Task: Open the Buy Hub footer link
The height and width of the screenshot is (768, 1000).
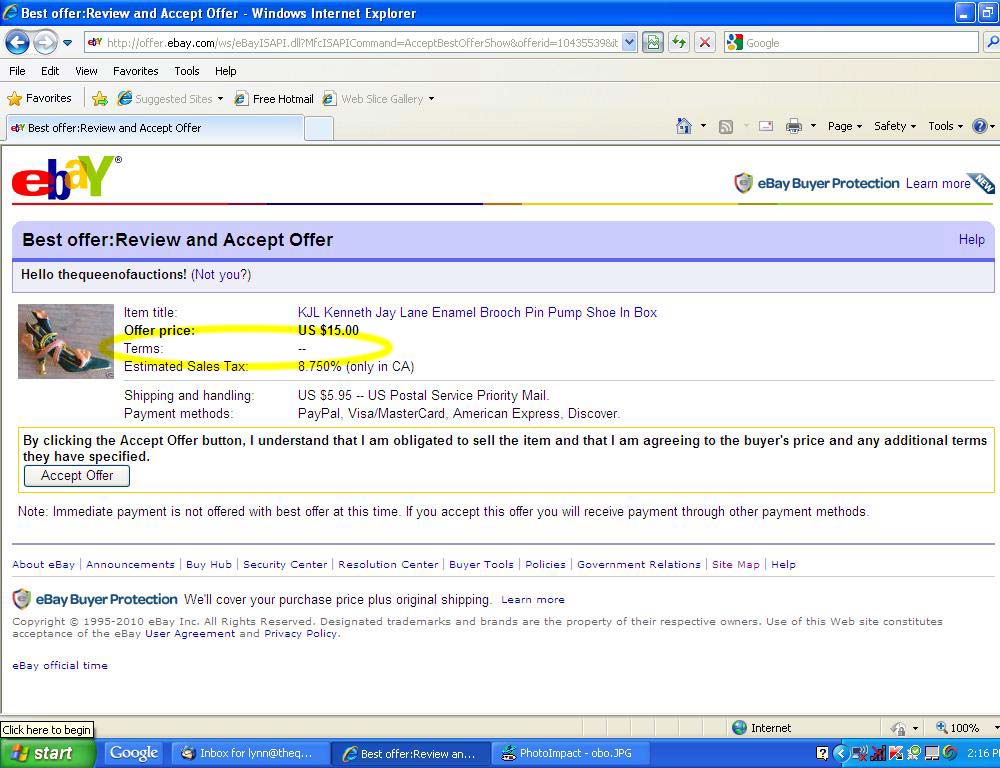Action: [x=209, y=565]
